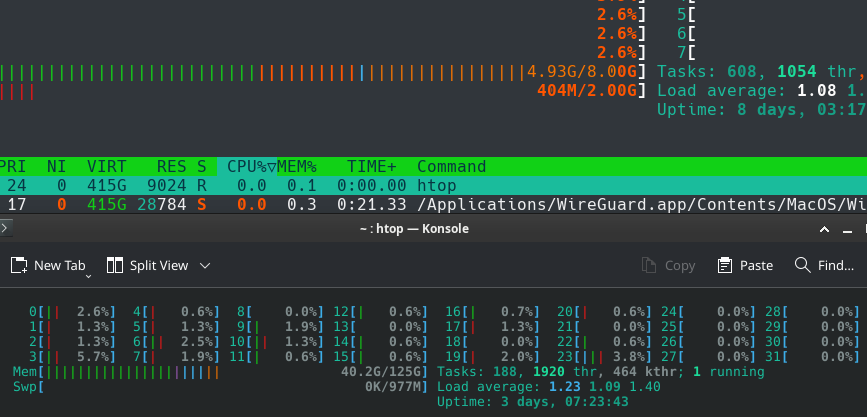Click the disabled Copy toolbar button

[668, 265]
